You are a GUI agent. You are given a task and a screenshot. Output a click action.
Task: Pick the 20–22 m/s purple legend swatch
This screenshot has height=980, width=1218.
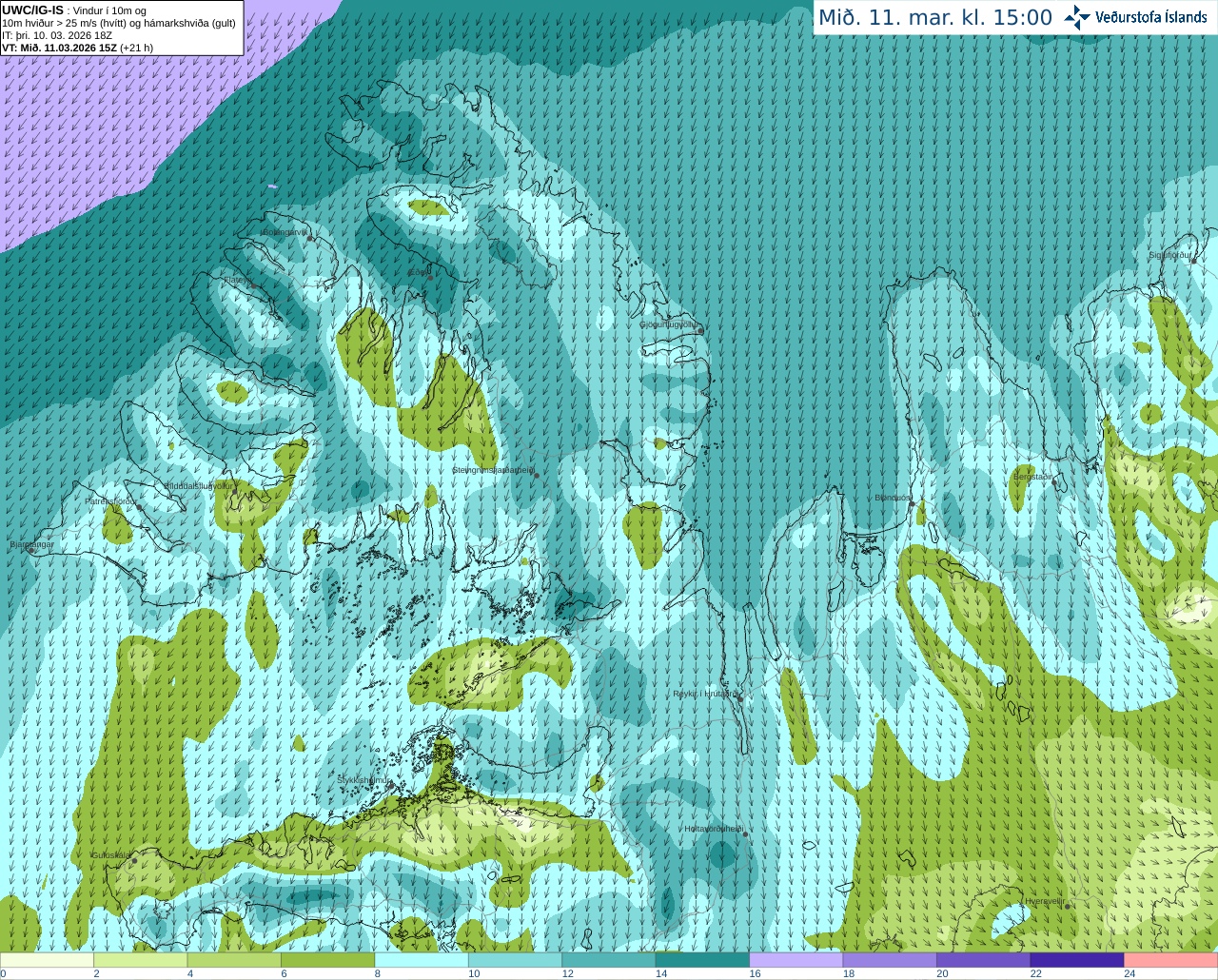tap(983, 960)
